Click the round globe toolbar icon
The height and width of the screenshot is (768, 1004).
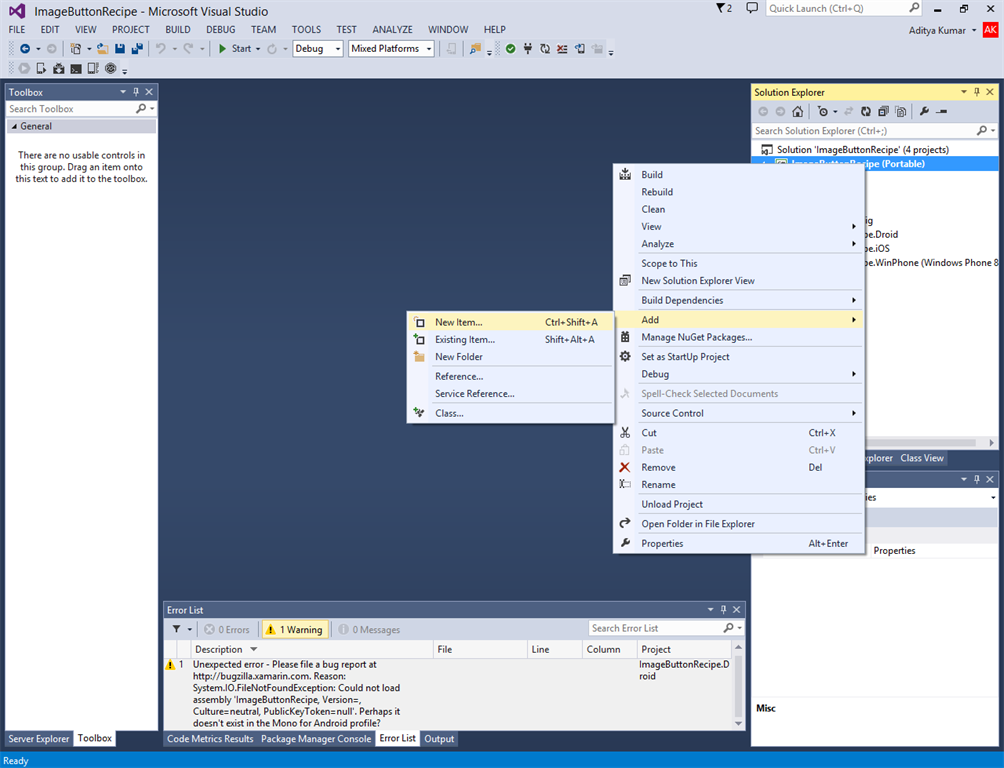pos(111,69)
